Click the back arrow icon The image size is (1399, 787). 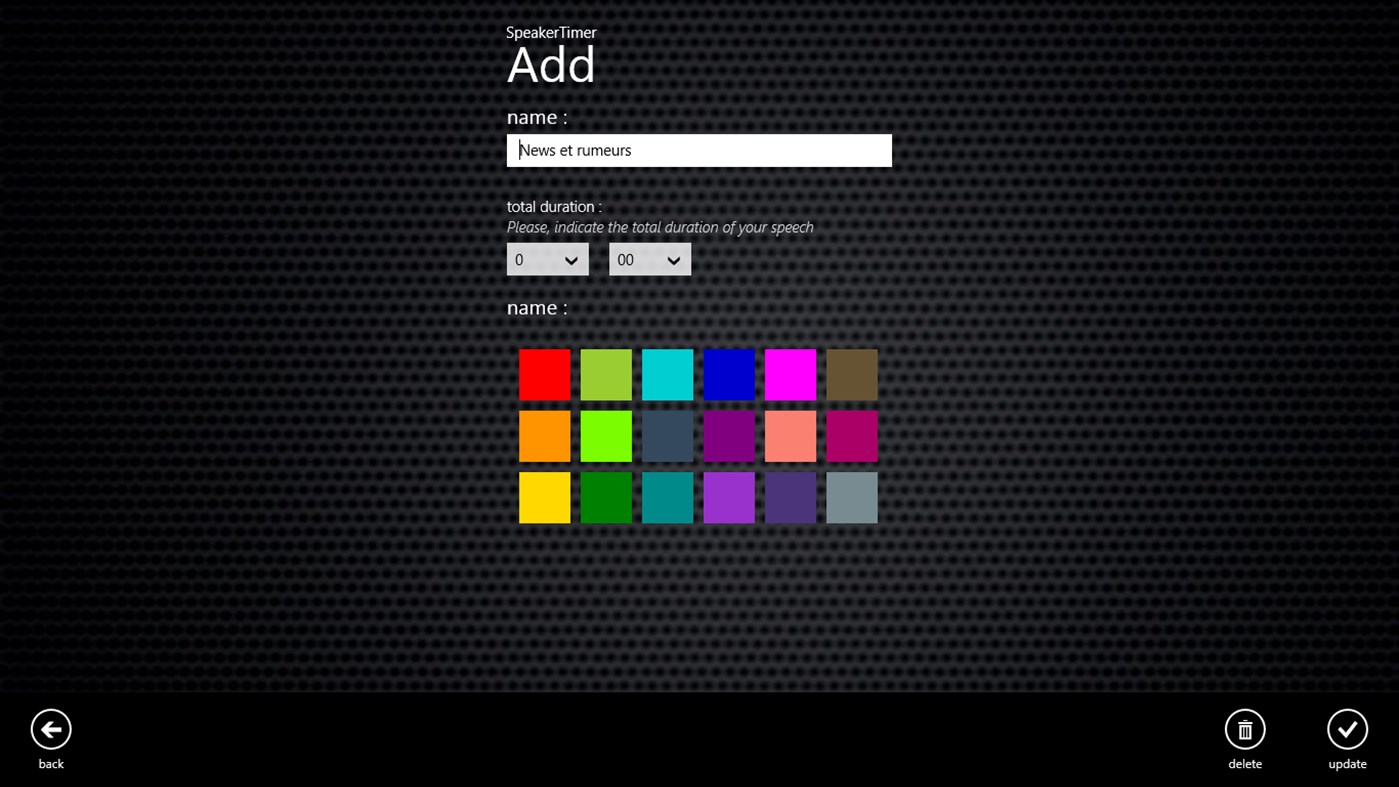[x=50, y=730]
